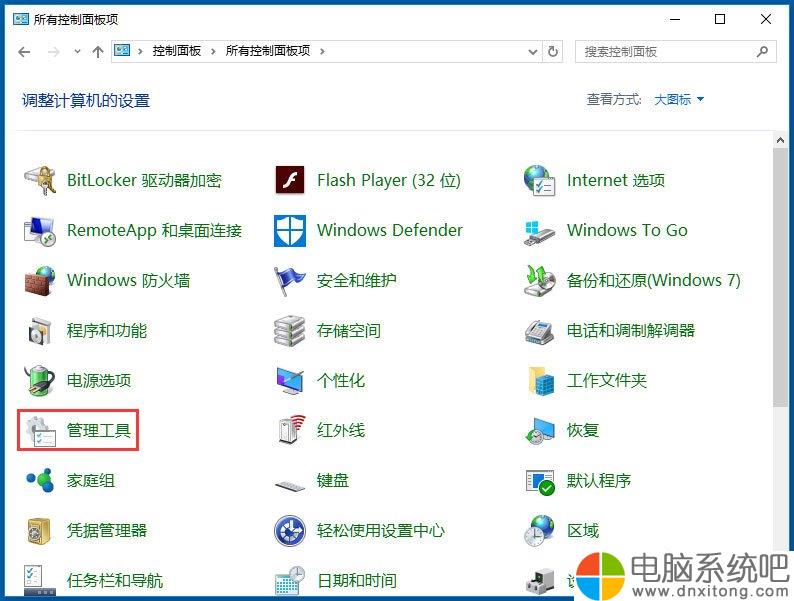Click the scrollbar up arrow
Screen dimensions: 794x601
click(x=780, y=140)
